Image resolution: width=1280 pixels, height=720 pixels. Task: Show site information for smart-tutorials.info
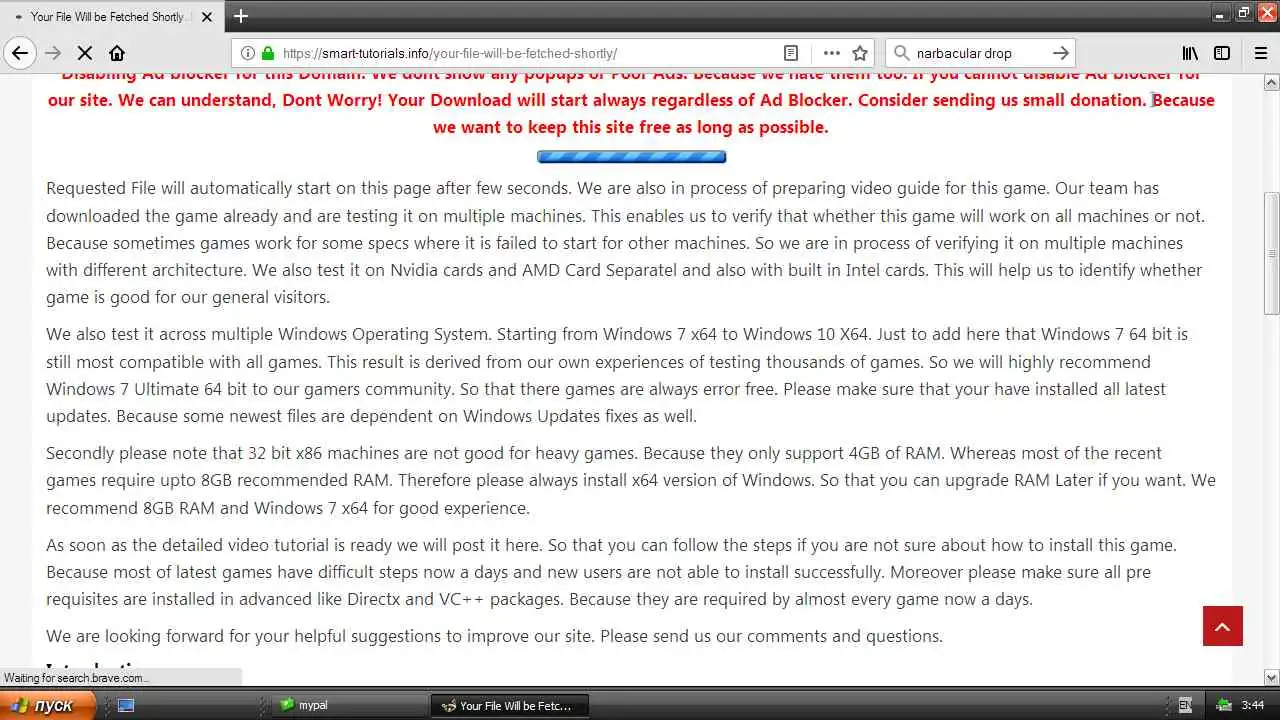point(246,53)
